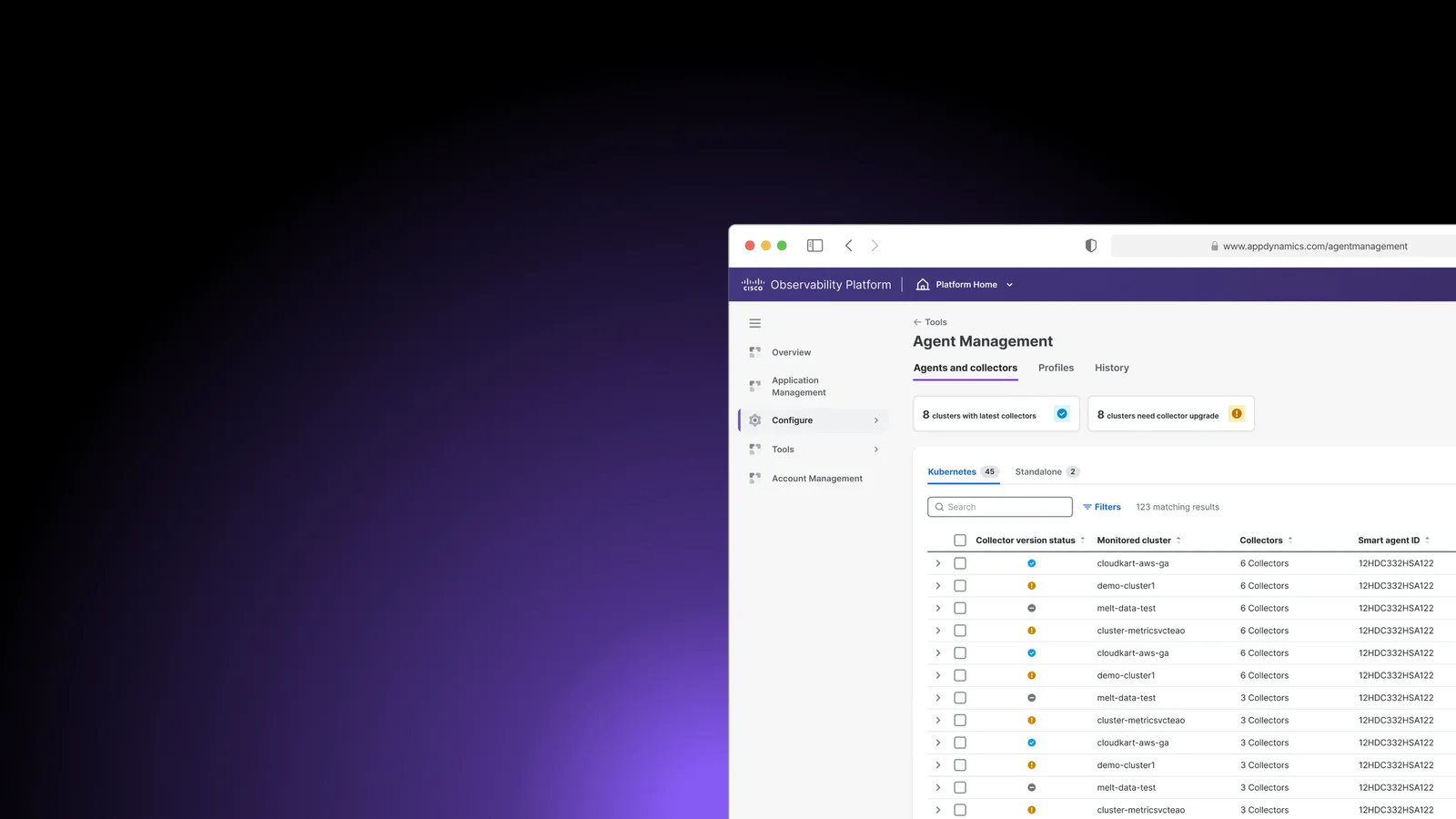
Task: Click the sort icon on Collector version status
Action: coord(1082,541)
